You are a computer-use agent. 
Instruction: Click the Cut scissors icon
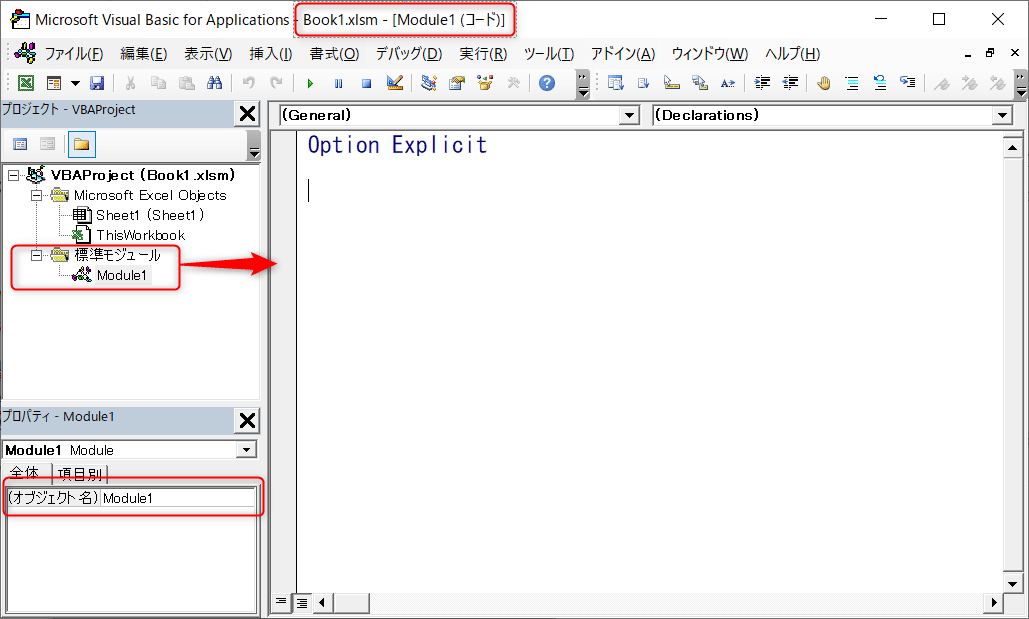tap(130, 83)
